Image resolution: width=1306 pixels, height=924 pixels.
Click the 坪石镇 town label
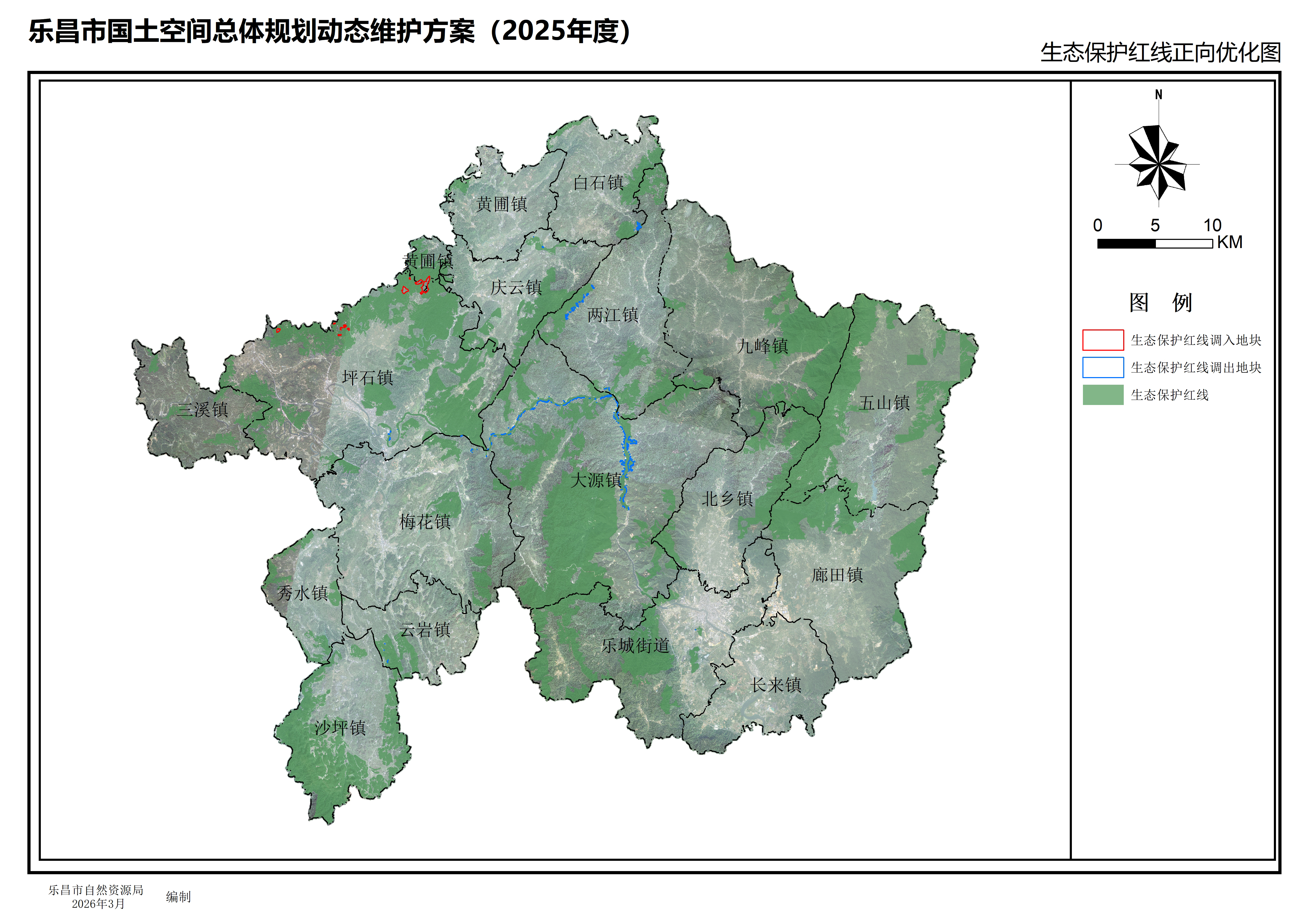coord(368,378)
